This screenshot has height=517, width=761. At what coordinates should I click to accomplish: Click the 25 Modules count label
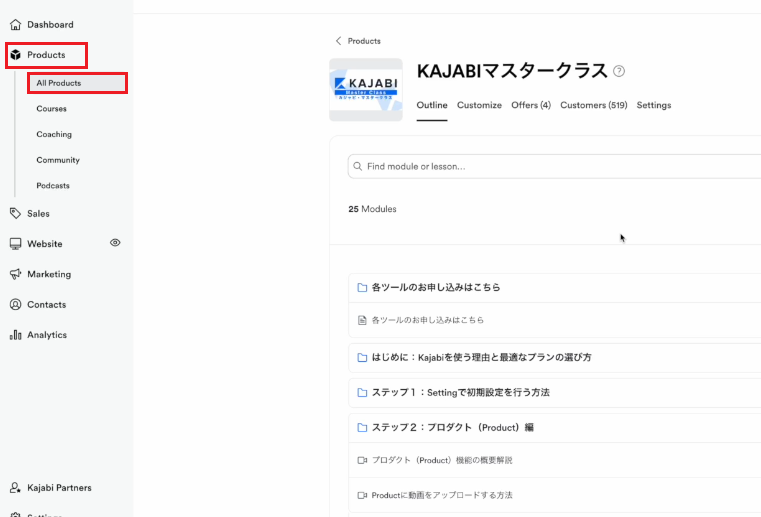pyautogui.click(x=372, y=209)
